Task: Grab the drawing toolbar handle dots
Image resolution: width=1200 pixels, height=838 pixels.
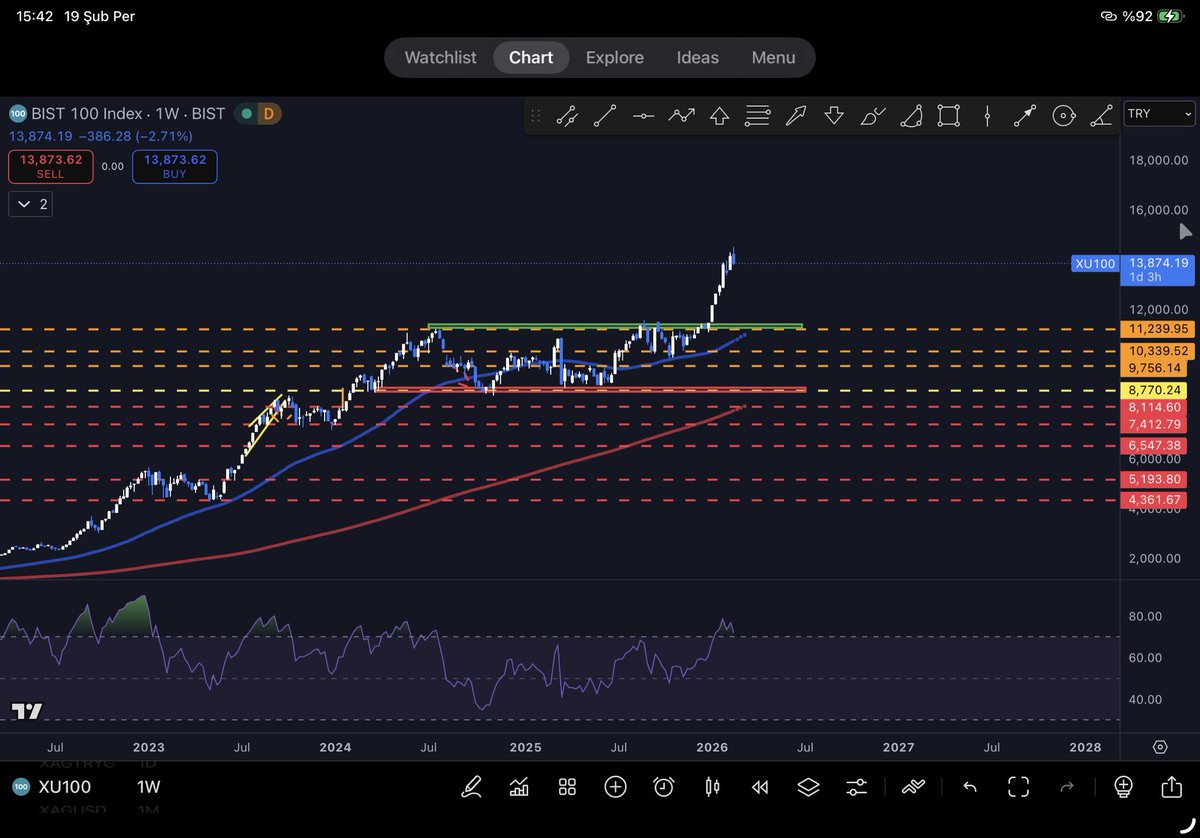Action: pyautogui.click(x=536, y=116)
